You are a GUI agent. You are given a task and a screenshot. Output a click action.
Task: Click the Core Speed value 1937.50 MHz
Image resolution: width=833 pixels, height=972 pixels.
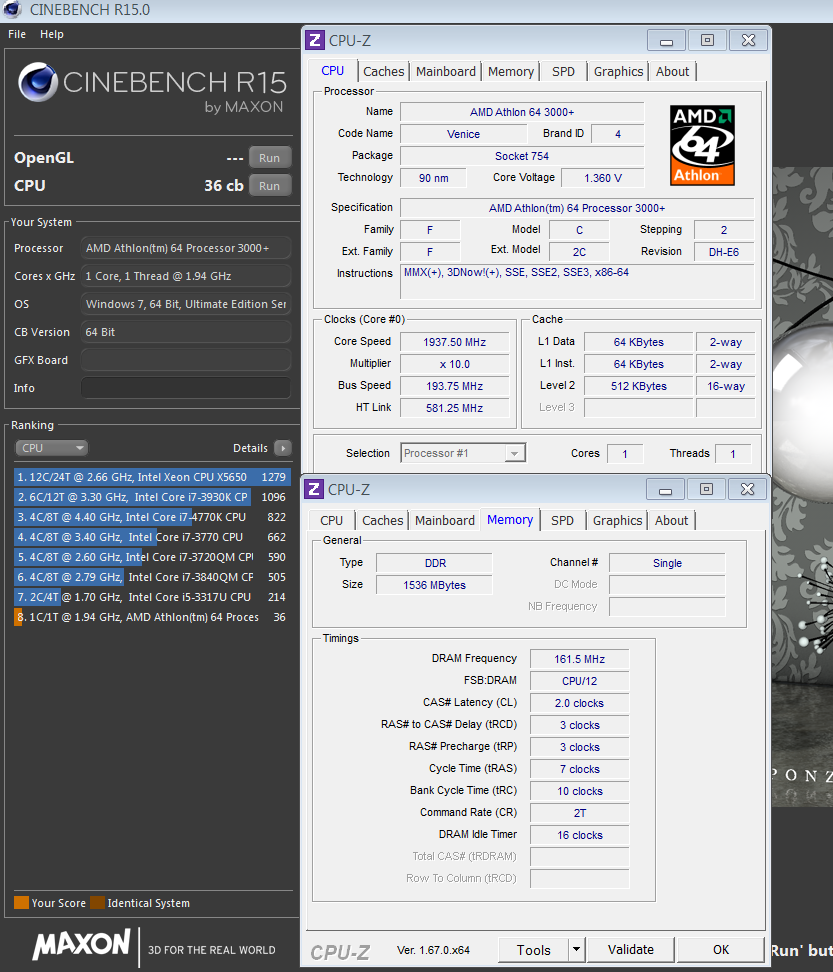click(x=454, y=342)
